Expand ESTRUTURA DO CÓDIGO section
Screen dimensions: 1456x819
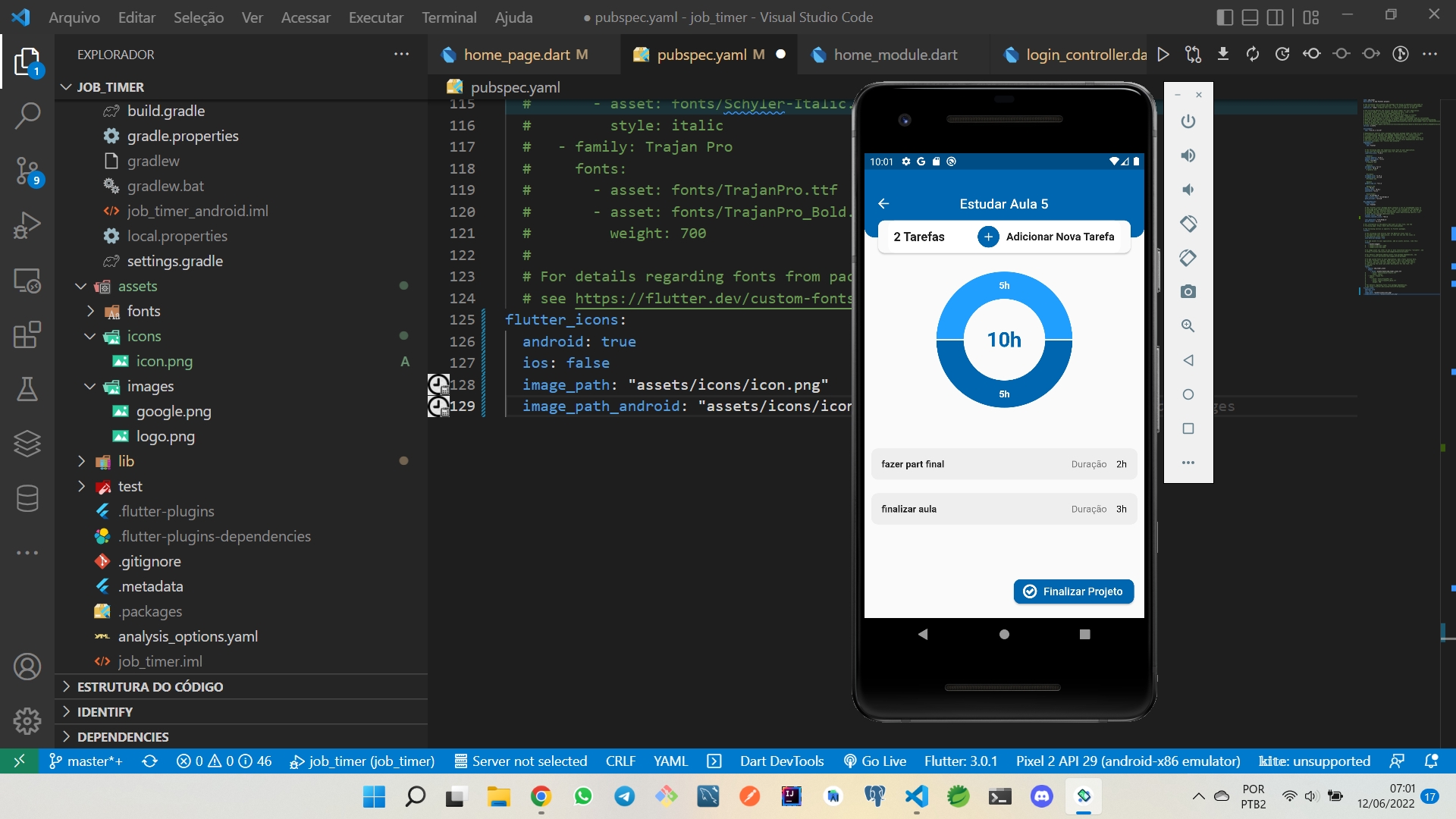(x=149, y=686)
